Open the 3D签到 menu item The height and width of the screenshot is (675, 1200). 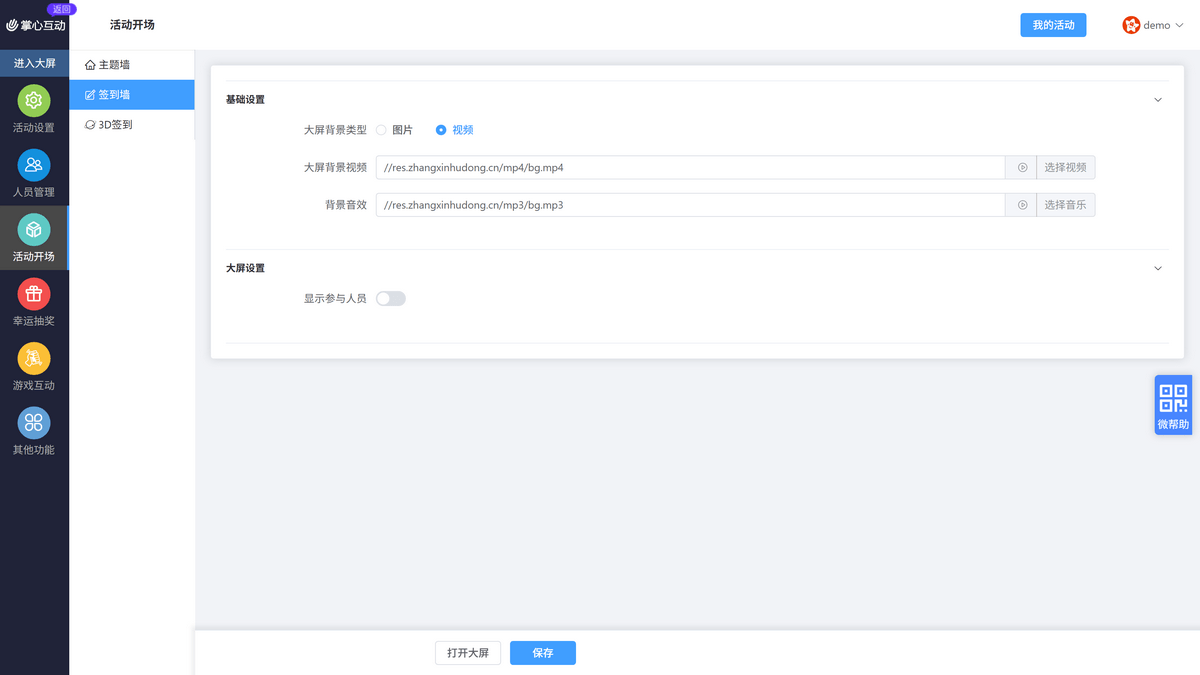click(x=132, y=125)
